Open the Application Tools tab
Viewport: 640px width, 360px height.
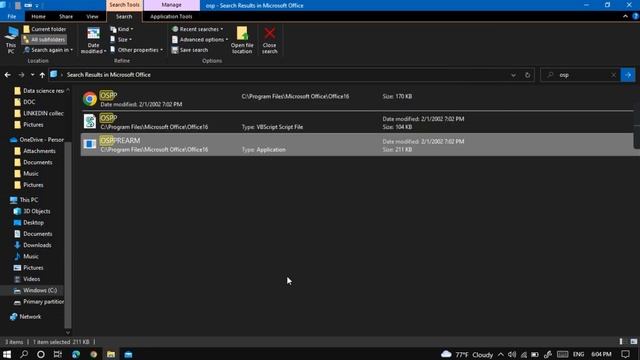(x=171, y=16)
